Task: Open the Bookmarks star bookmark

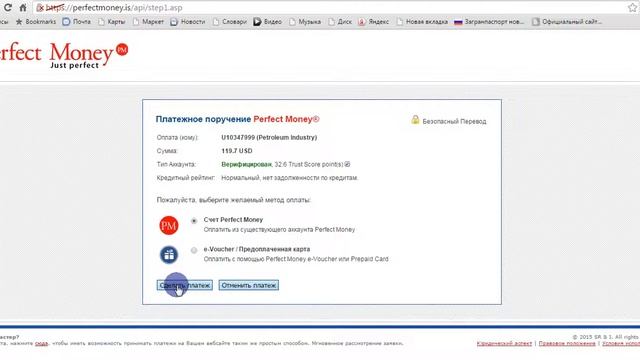Action: click(36, 22)
